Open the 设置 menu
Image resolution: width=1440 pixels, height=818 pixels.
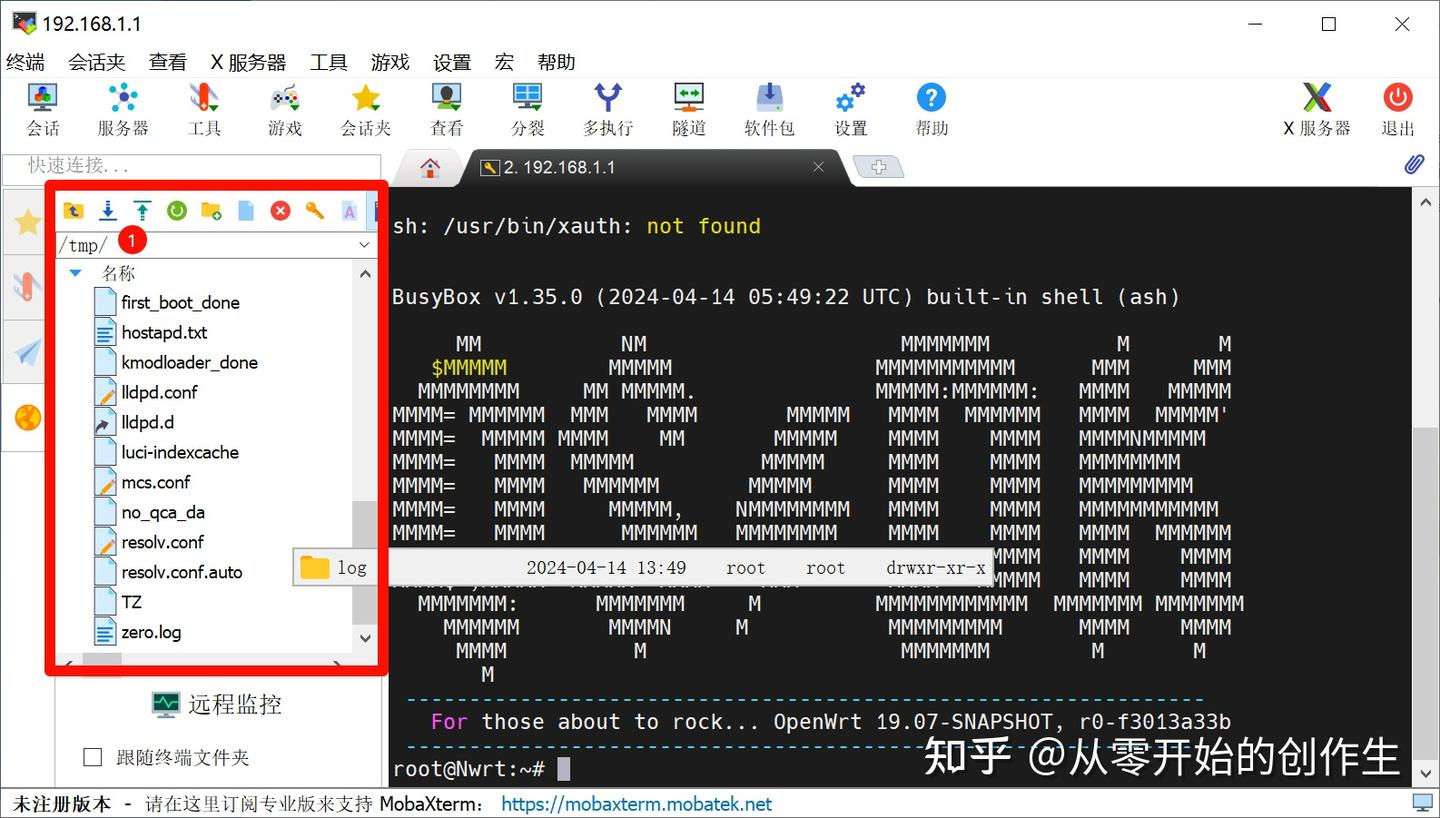451,61
